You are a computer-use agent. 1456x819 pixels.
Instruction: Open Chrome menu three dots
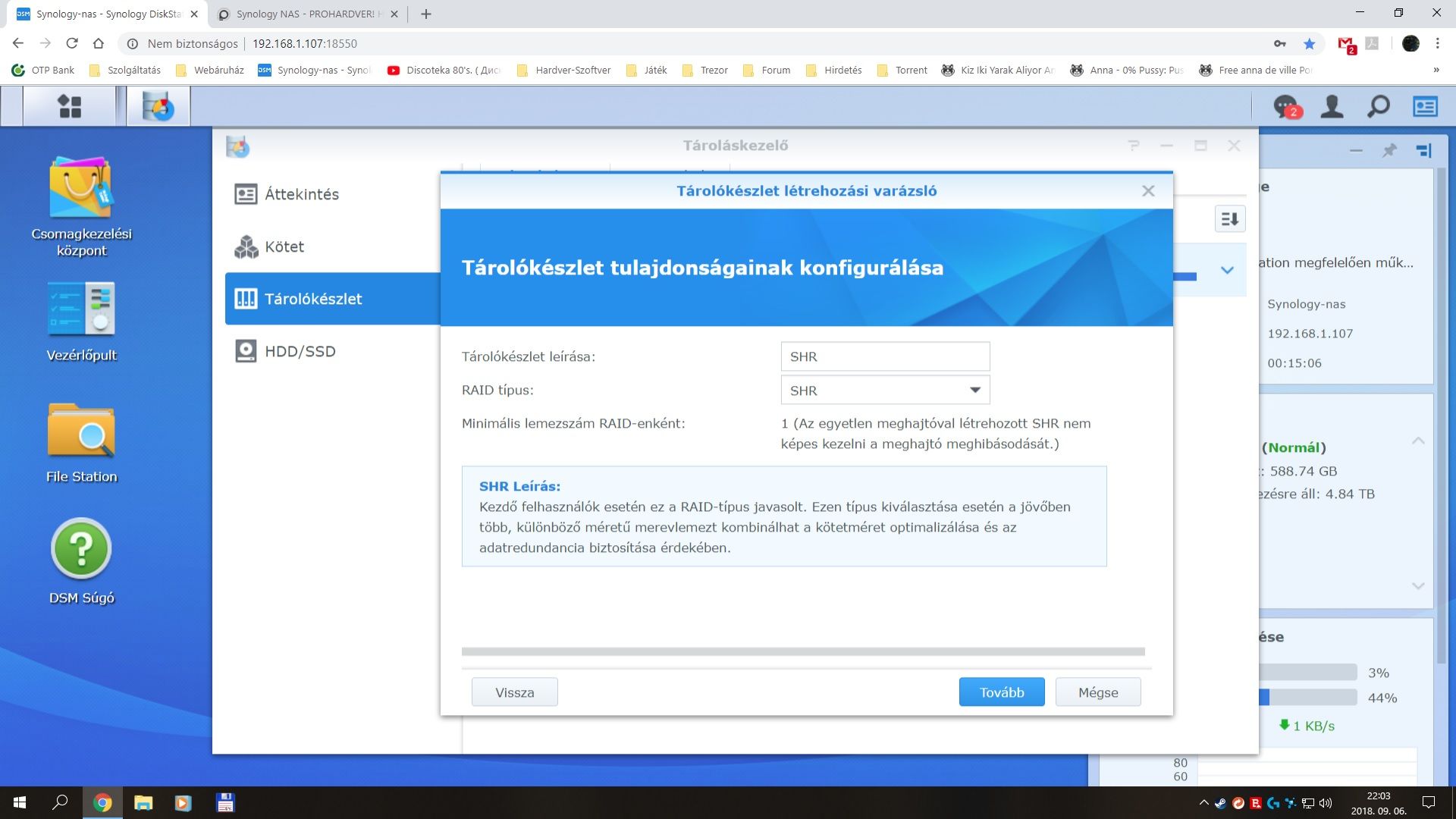(x=1437, y=44)
